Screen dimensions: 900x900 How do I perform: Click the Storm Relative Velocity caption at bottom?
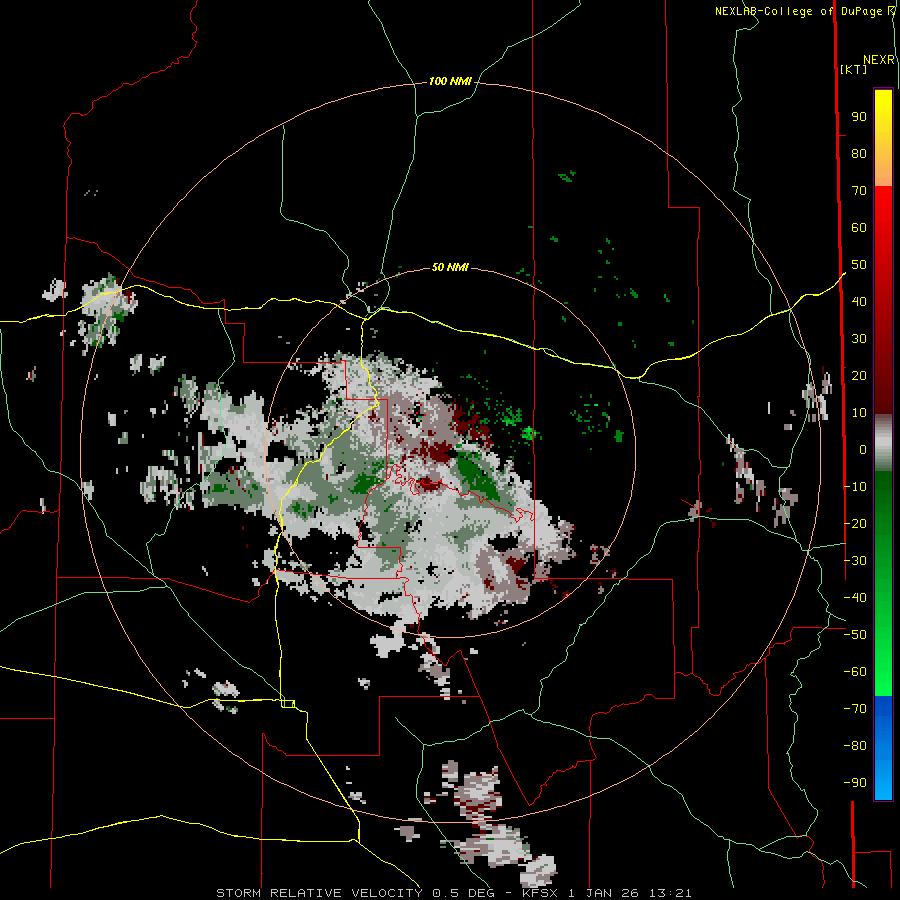pos(453,893)
